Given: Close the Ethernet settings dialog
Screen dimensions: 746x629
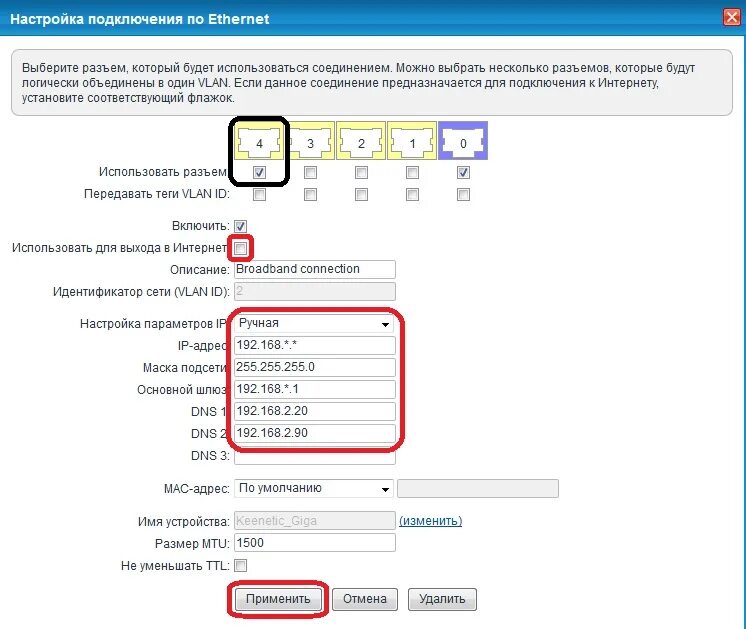Looking at the screenshot, I should tap(732, 18).
